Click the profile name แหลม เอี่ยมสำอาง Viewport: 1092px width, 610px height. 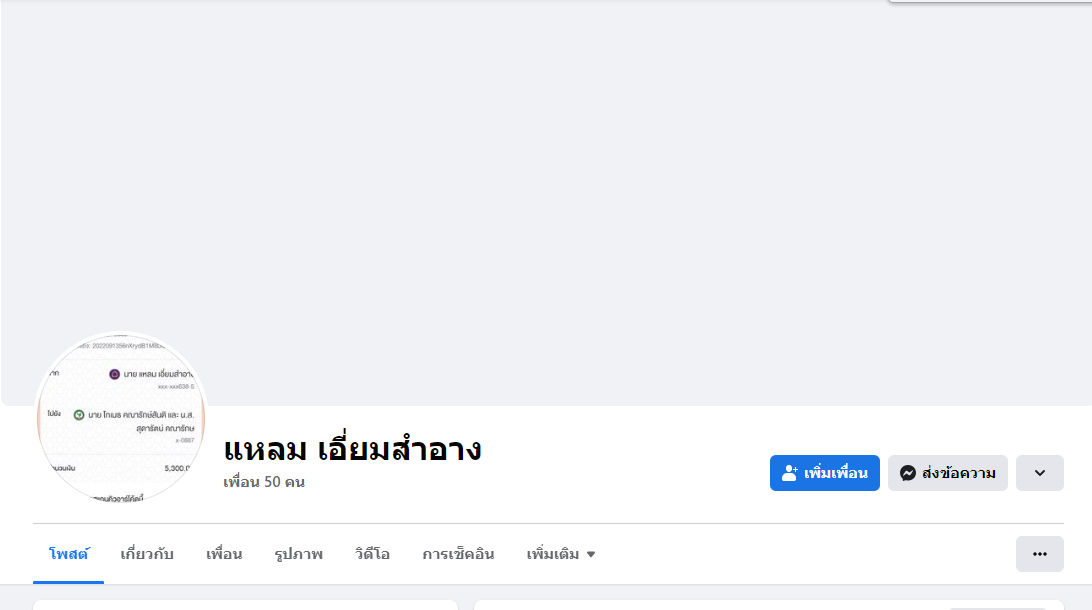tap(352, 449)
